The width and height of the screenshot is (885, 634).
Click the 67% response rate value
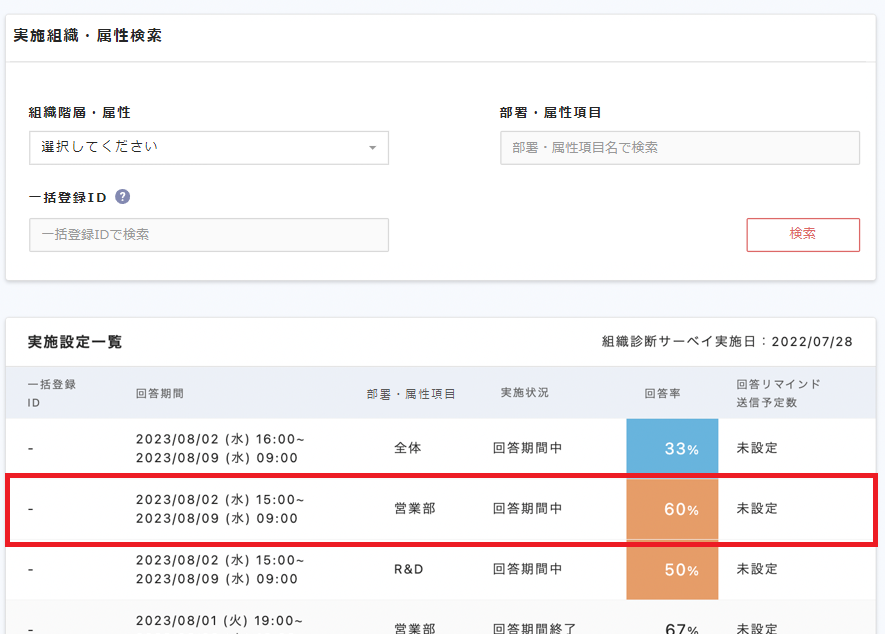pos(681,628)
